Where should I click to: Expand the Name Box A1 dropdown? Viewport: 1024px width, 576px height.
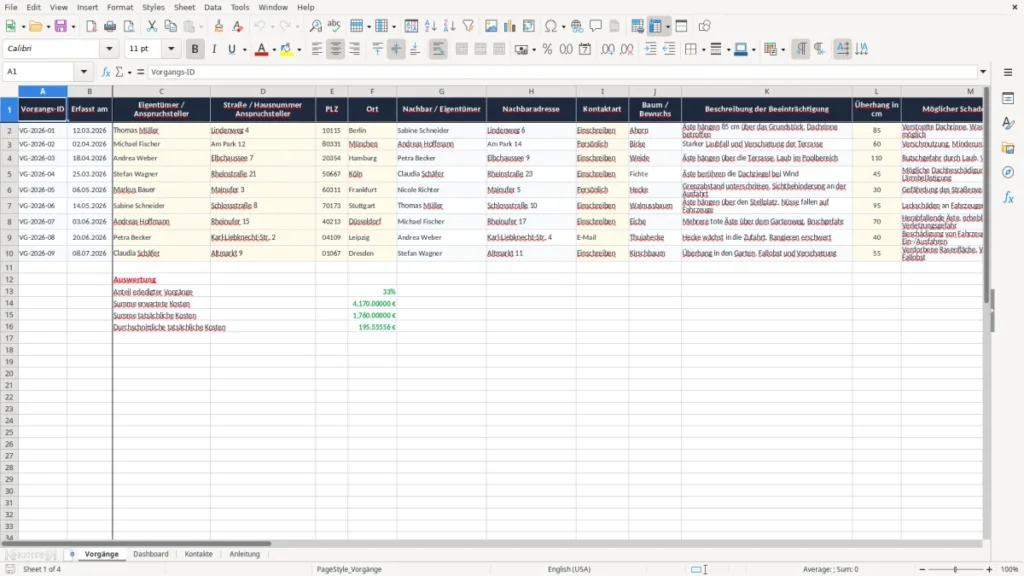point(84,72)
